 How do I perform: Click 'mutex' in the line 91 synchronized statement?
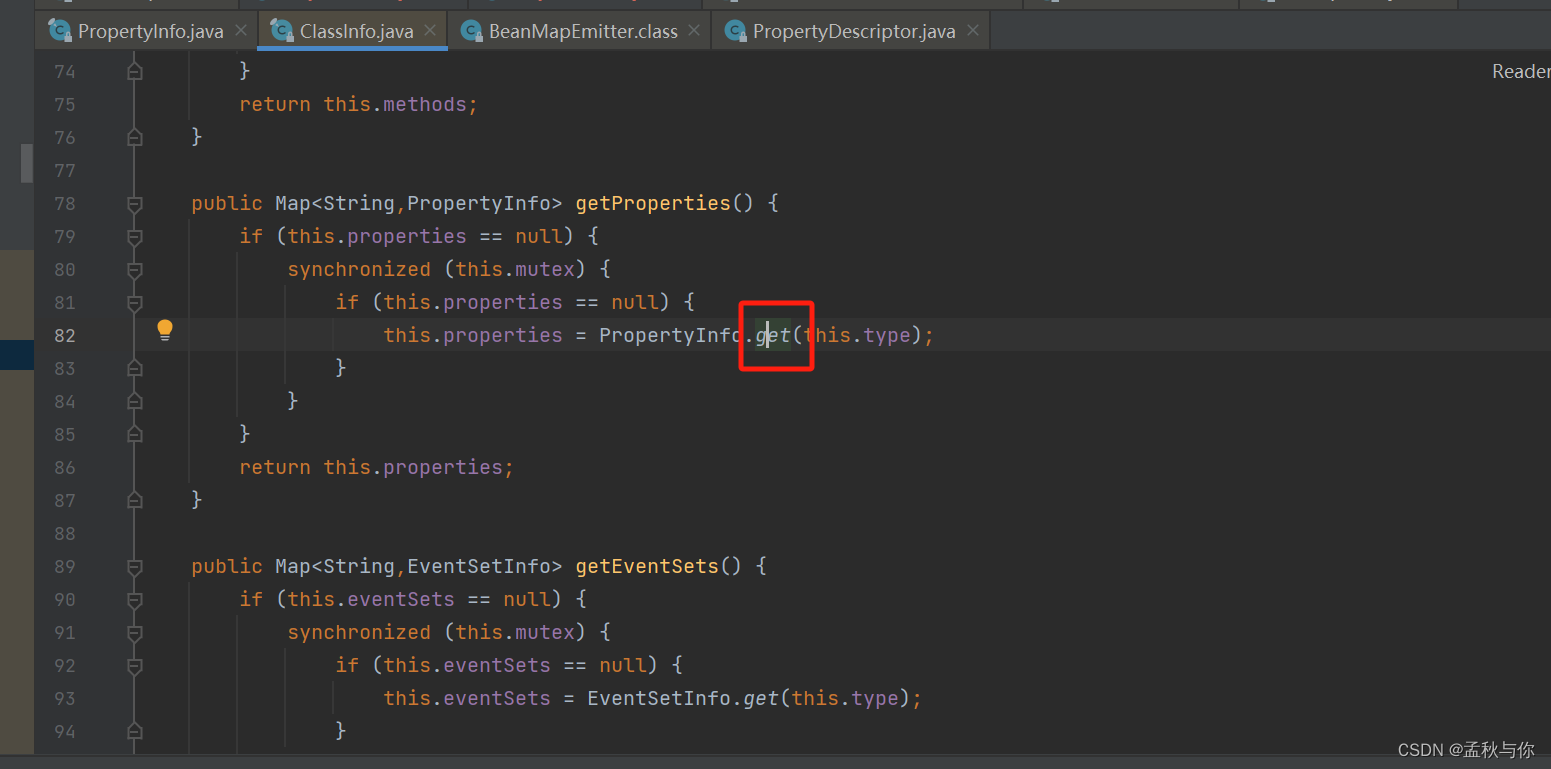coord(545,632)
